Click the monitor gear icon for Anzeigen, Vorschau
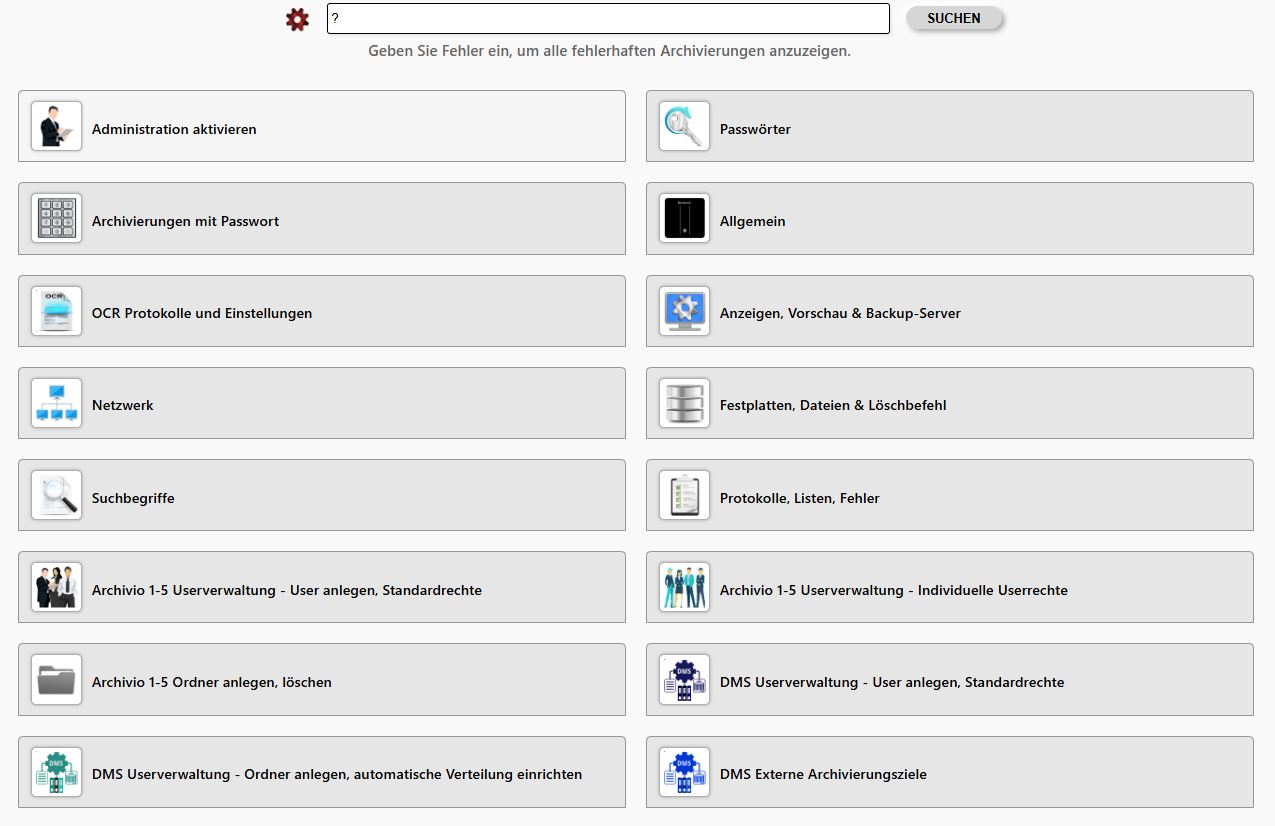Image resolution: width=1275 pixels, height=826 pixels. point(684,311)
